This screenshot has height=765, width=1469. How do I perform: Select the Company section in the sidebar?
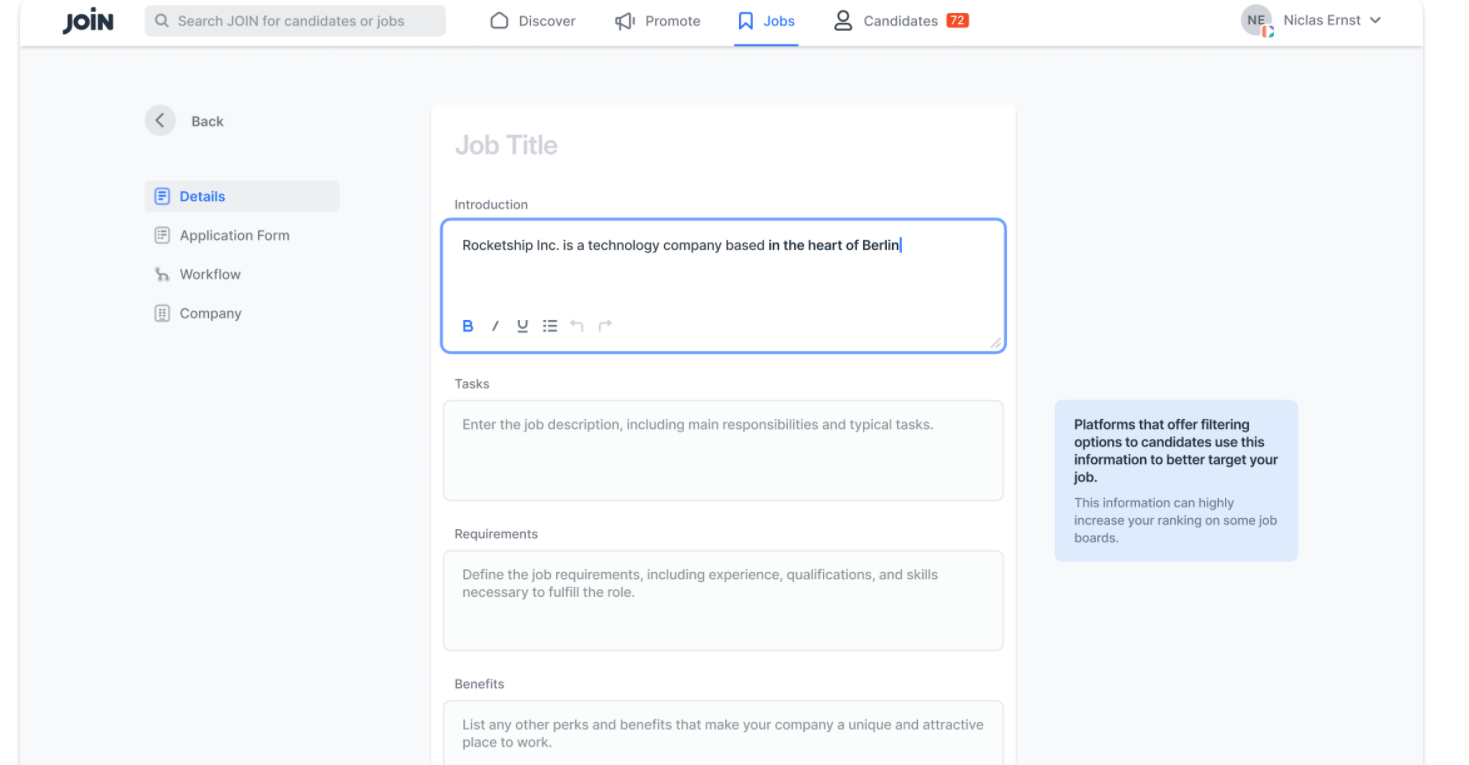tap(210, 313)
